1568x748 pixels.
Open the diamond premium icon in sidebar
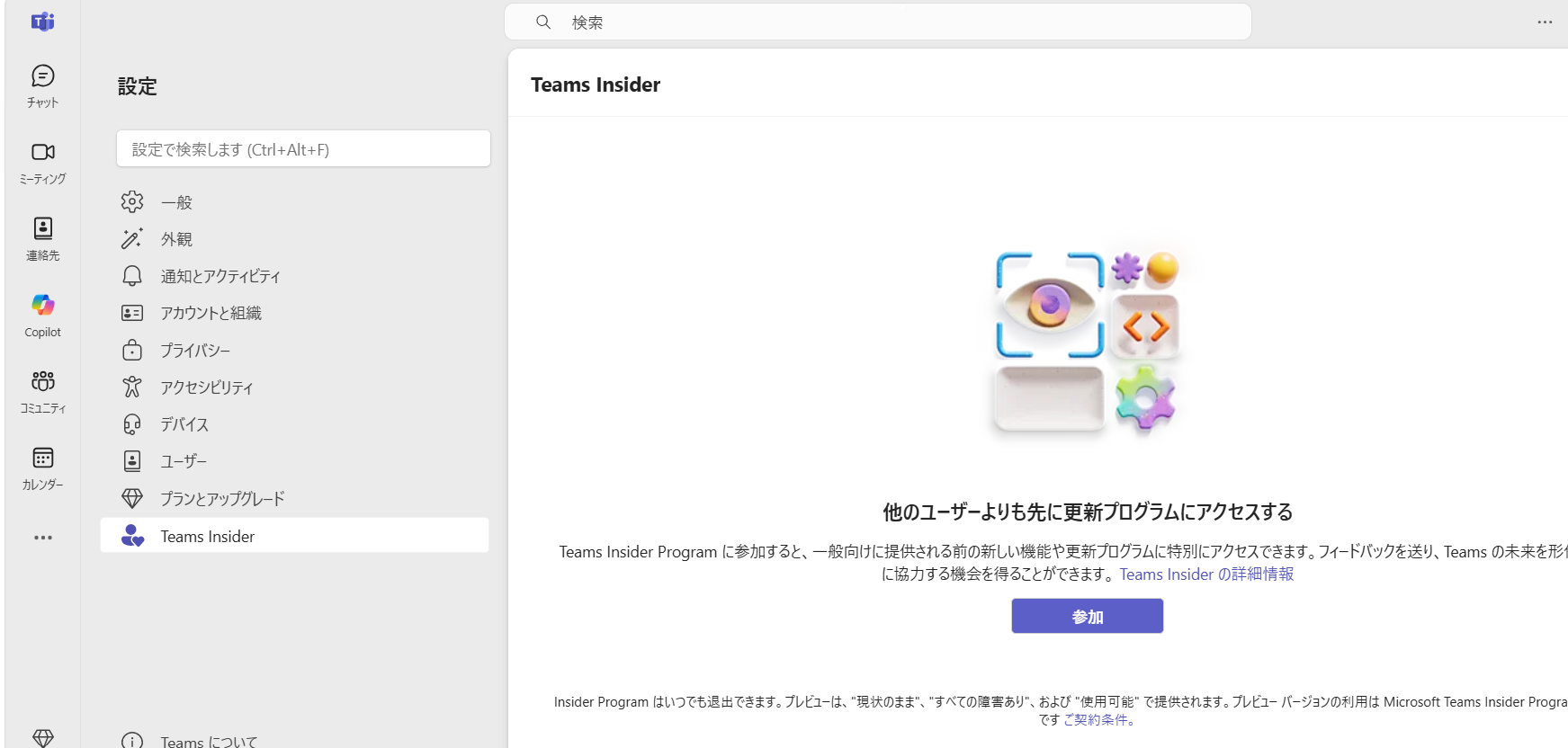(x=42, y=737)
